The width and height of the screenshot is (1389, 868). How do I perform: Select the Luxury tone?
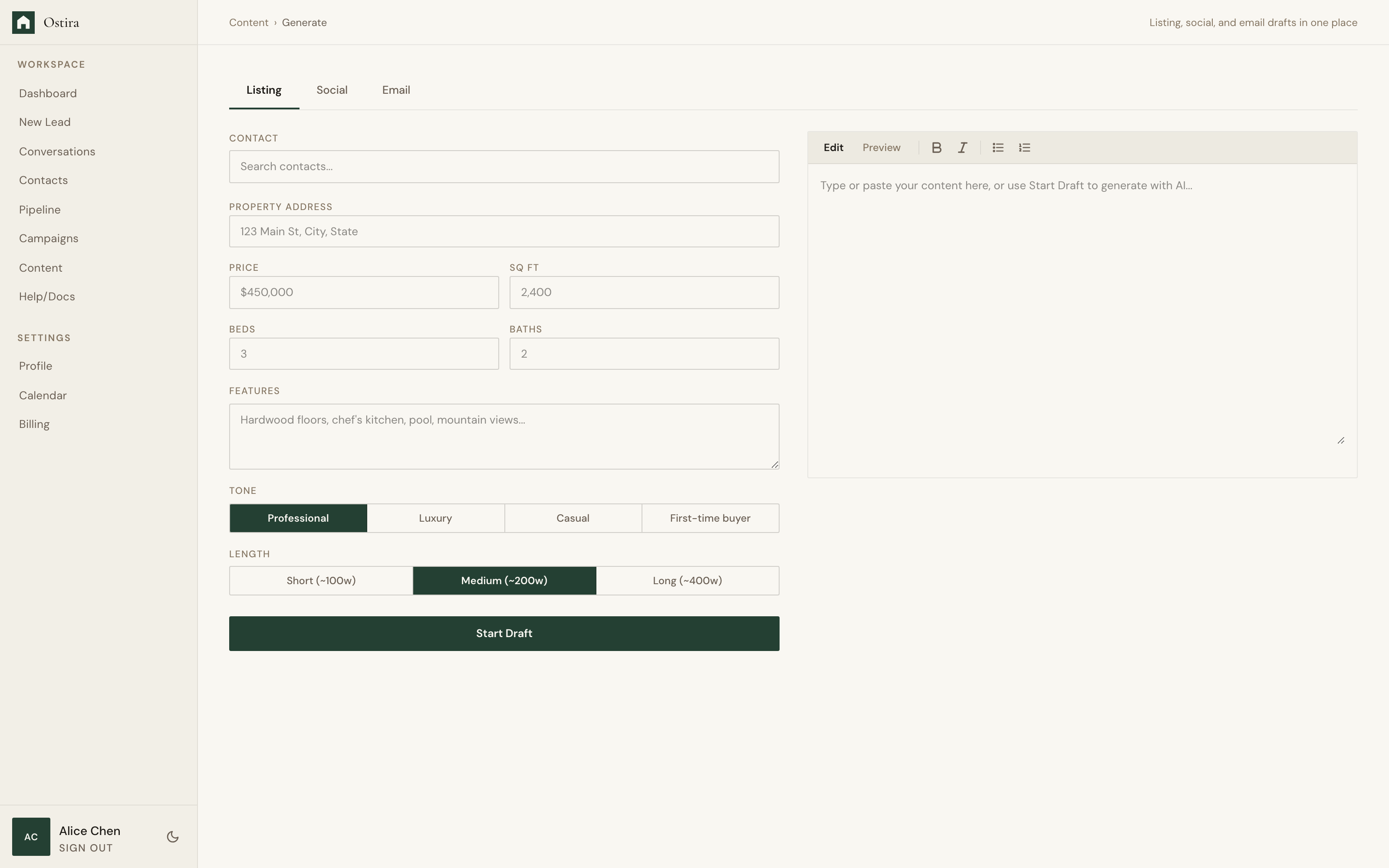pyautogui.click(x=435, y=518)
